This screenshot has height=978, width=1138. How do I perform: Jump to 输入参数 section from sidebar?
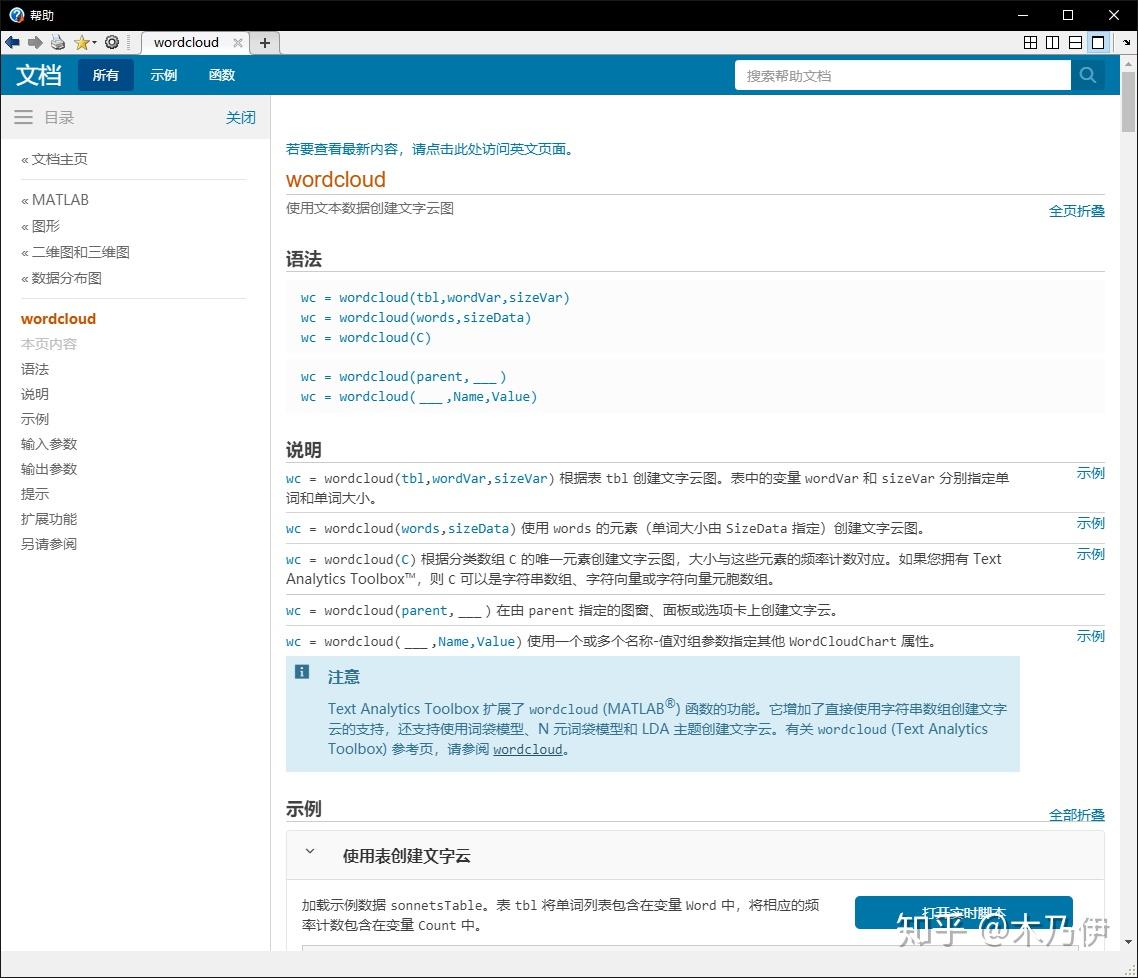point(49,443)
